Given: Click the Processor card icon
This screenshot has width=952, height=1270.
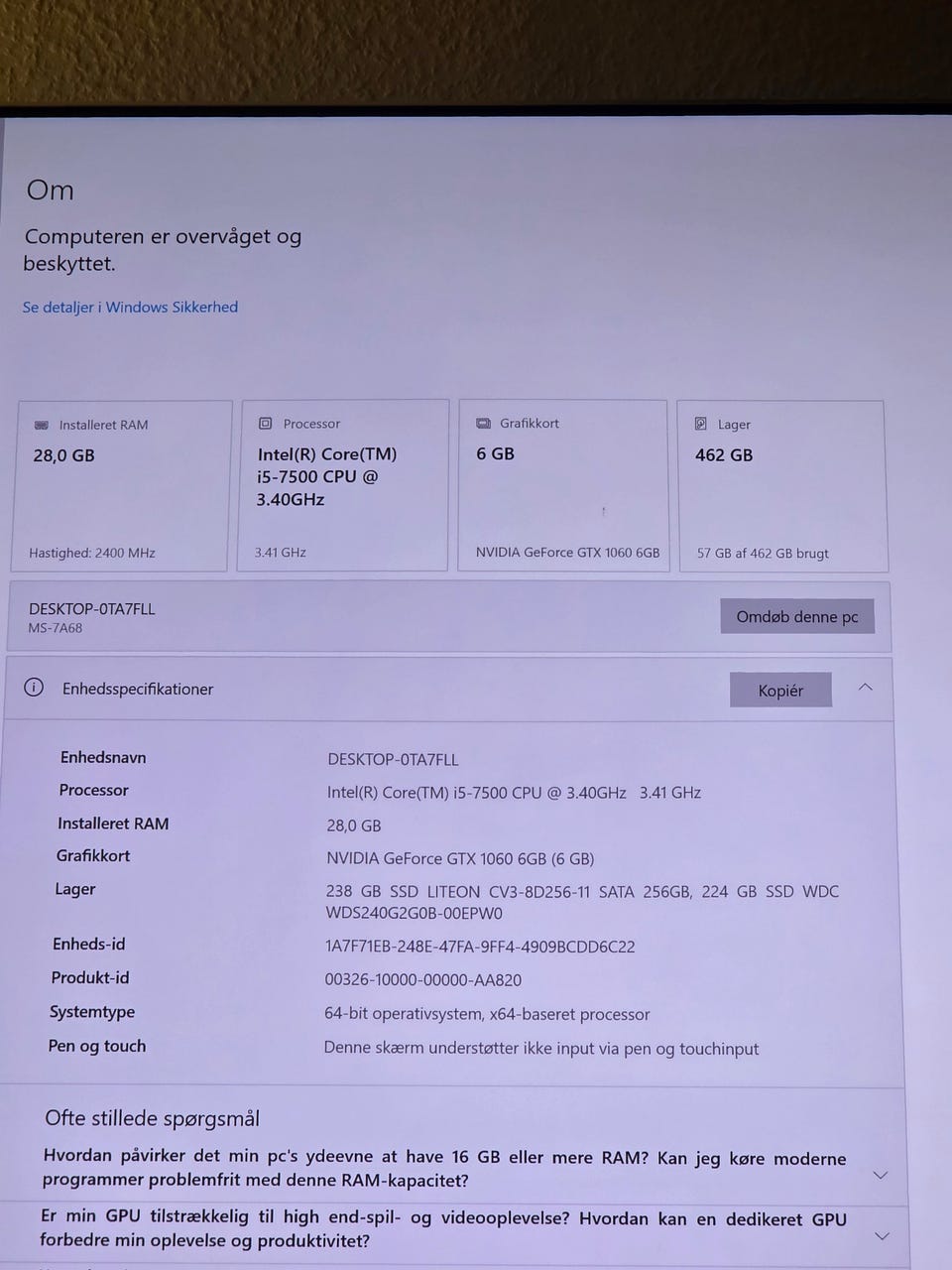Looking at the screenshot, I should click(x=265, y=424).
